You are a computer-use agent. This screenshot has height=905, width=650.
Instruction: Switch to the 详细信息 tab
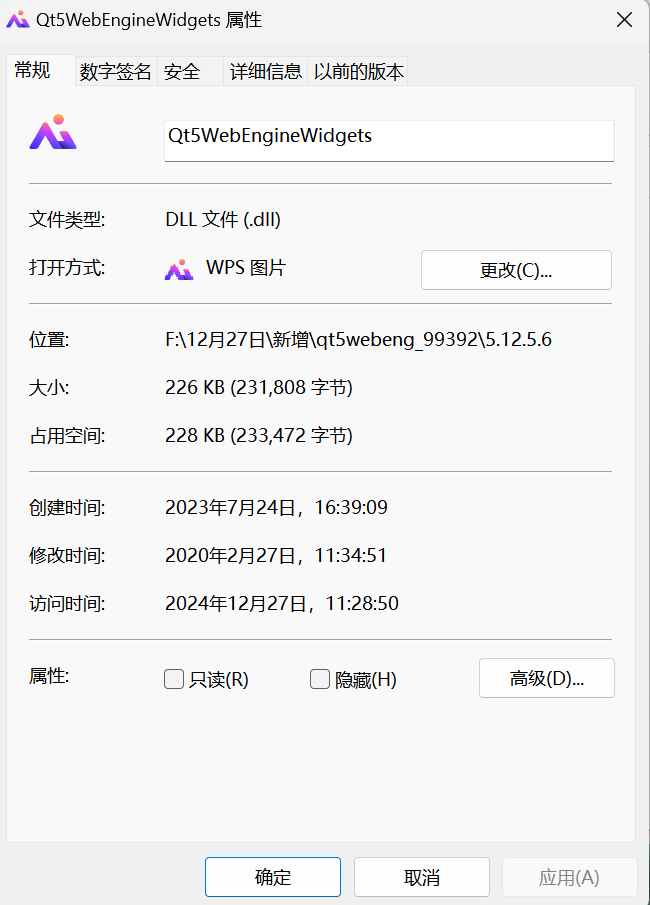266,72
